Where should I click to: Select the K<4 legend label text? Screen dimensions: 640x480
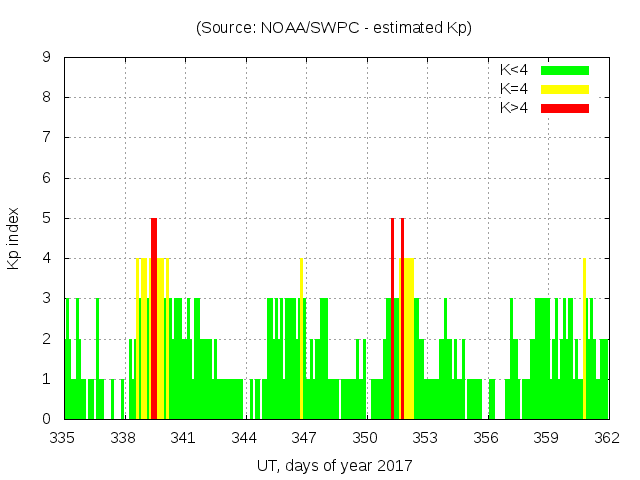[516, 70]
